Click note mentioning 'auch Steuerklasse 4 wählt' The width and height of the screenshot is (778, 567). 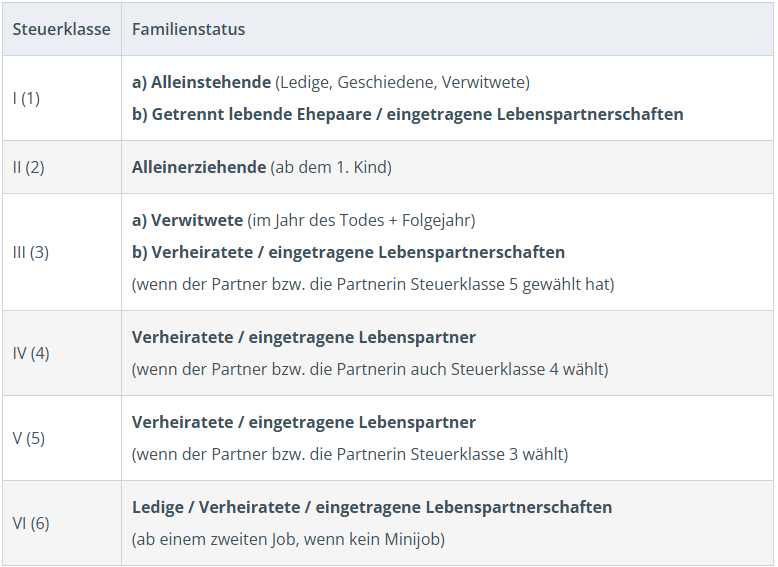coord(369,369)
